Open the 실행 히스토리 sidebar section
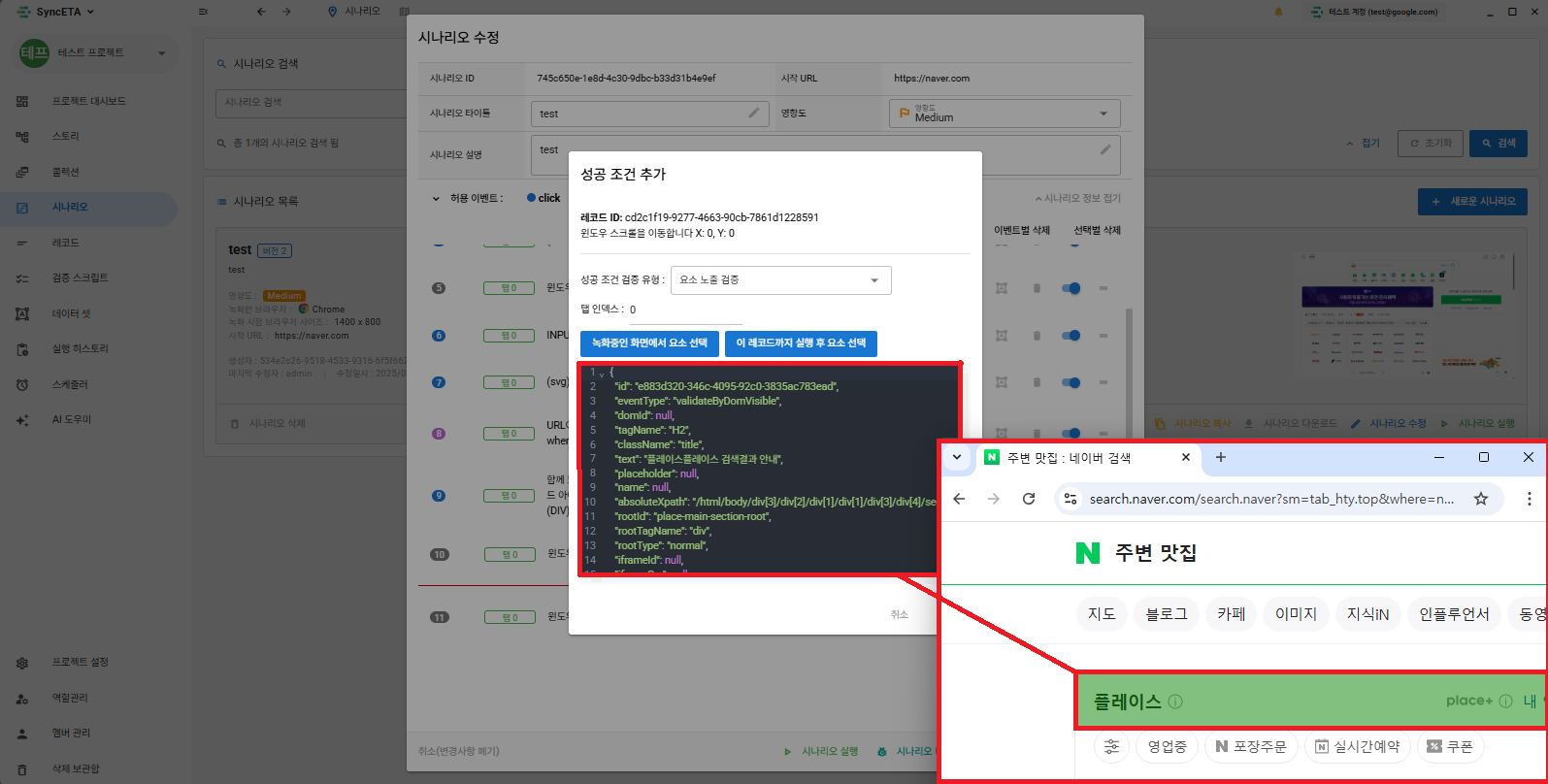Screen dimensions: 1548x784 click(81, 348)
